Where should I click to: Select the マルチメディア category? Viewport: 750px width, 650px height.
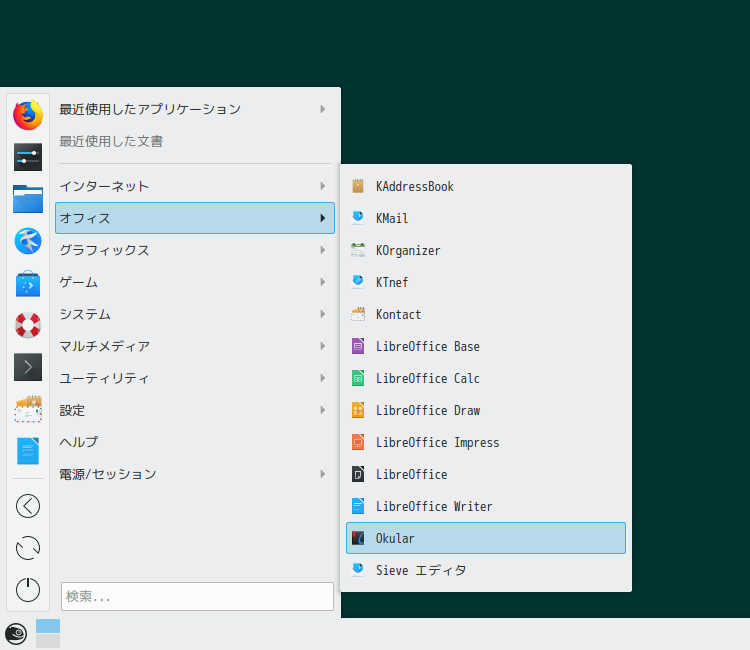click(x=195, y=346)
